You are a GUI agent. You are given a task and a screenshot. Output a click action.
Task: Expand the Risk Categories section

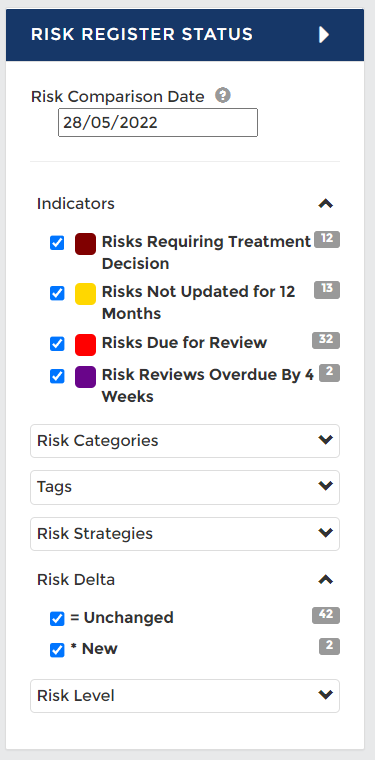(185, 441)
